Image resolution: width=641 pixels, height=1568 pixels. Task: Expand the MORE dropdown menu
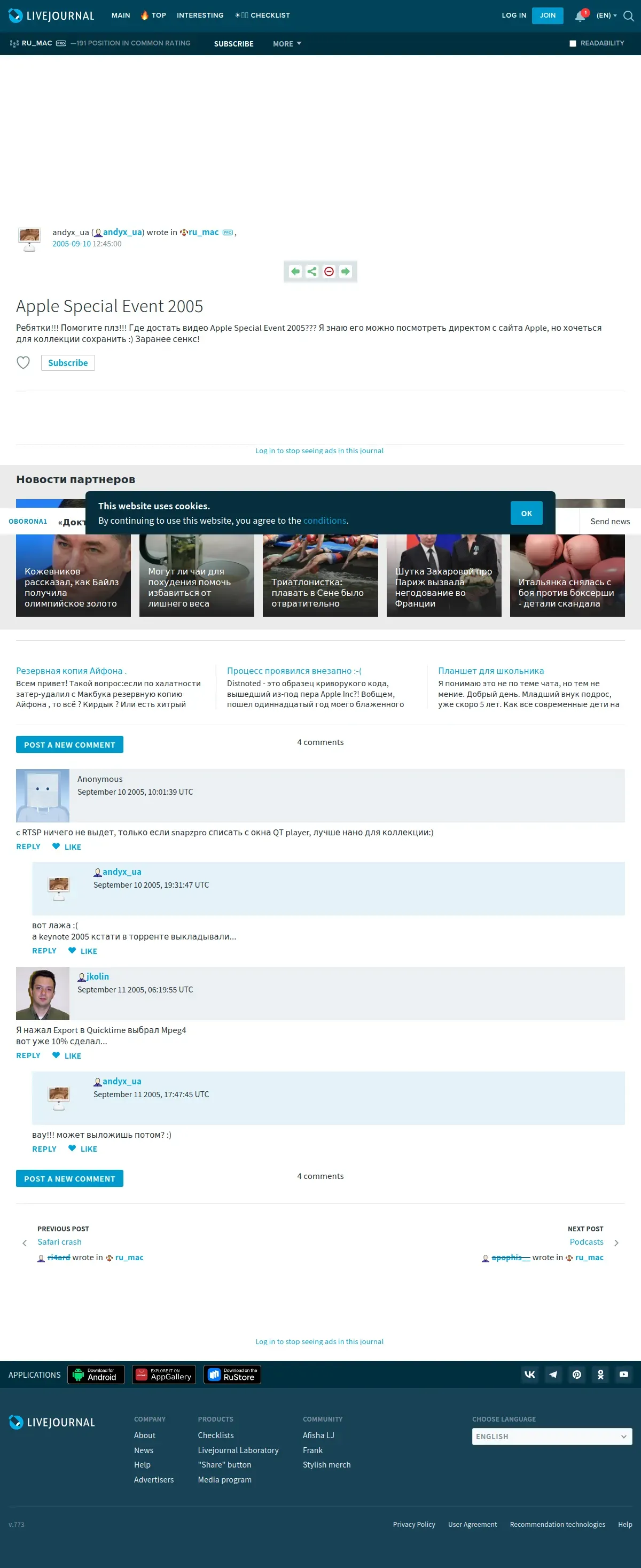tap(287, 44)
